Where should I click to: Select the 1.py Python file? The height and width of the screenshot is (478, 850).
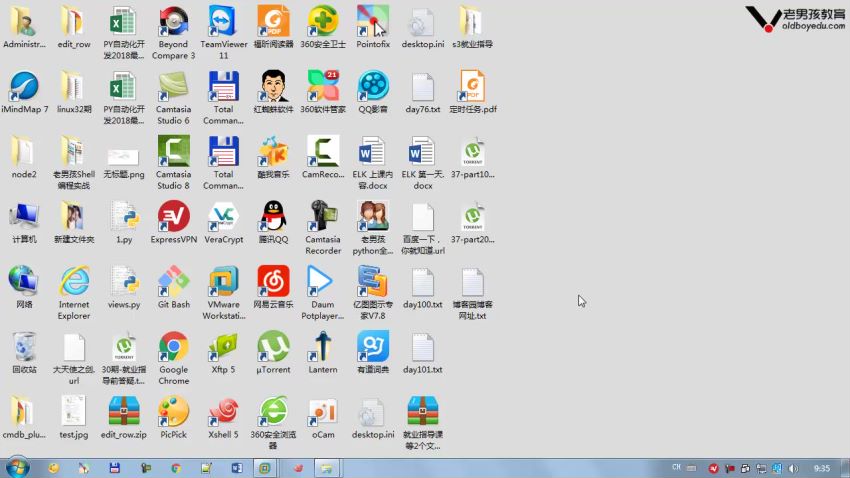coord(124,222)
